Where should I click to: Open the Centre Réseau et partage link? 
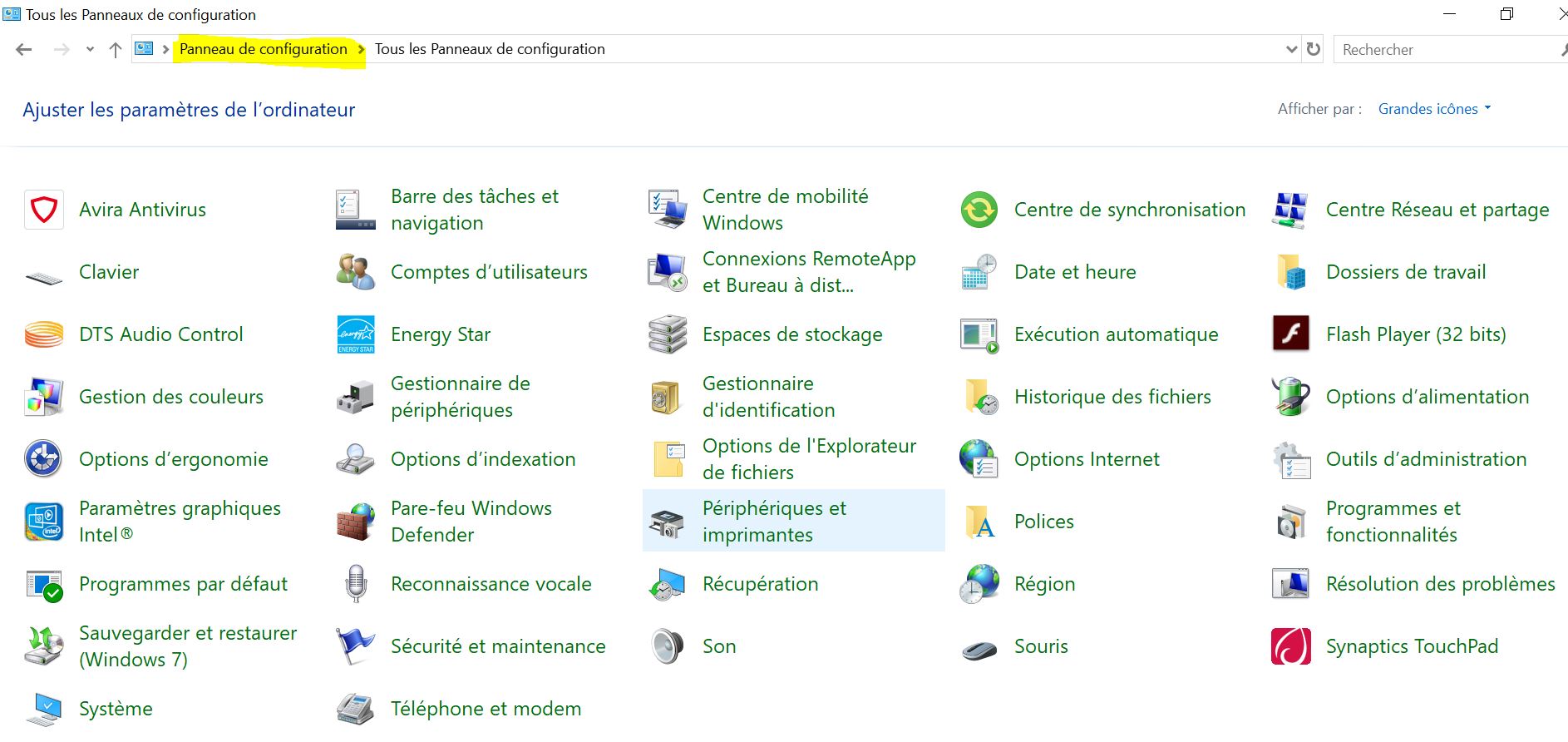point(1437,210)
